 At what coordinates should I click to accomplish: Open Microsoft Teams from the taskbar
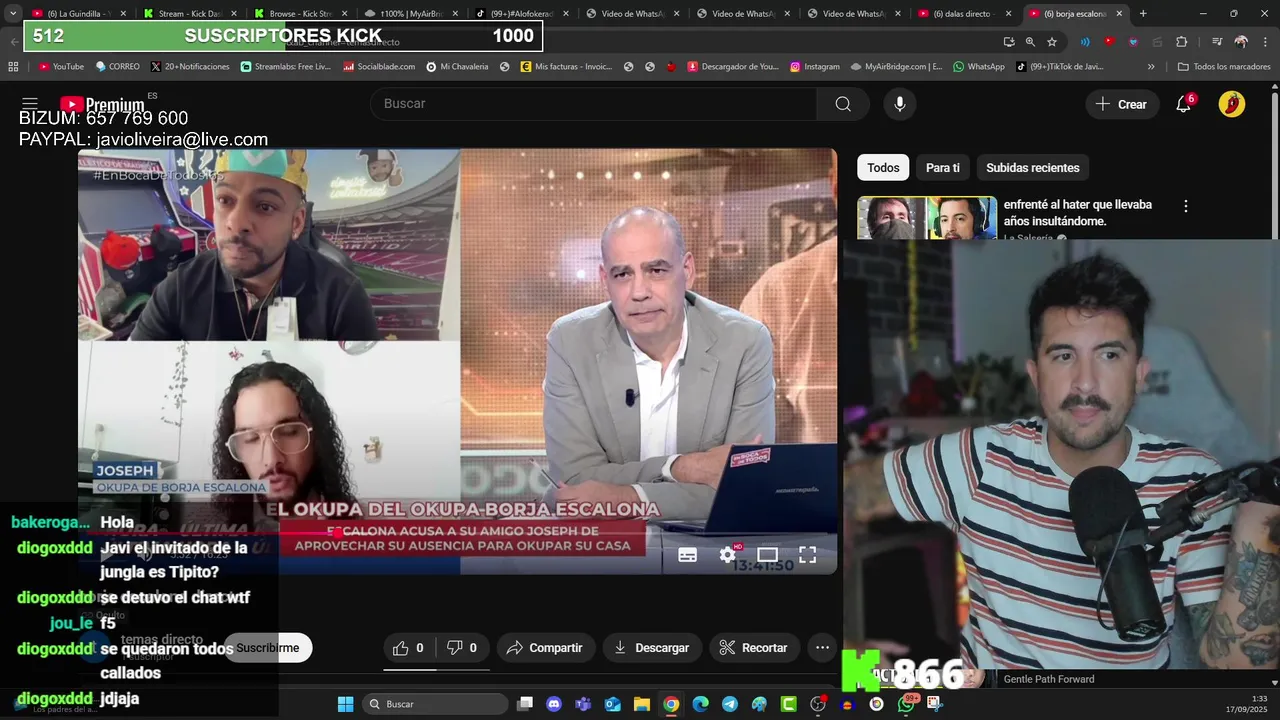pos(583,704)
